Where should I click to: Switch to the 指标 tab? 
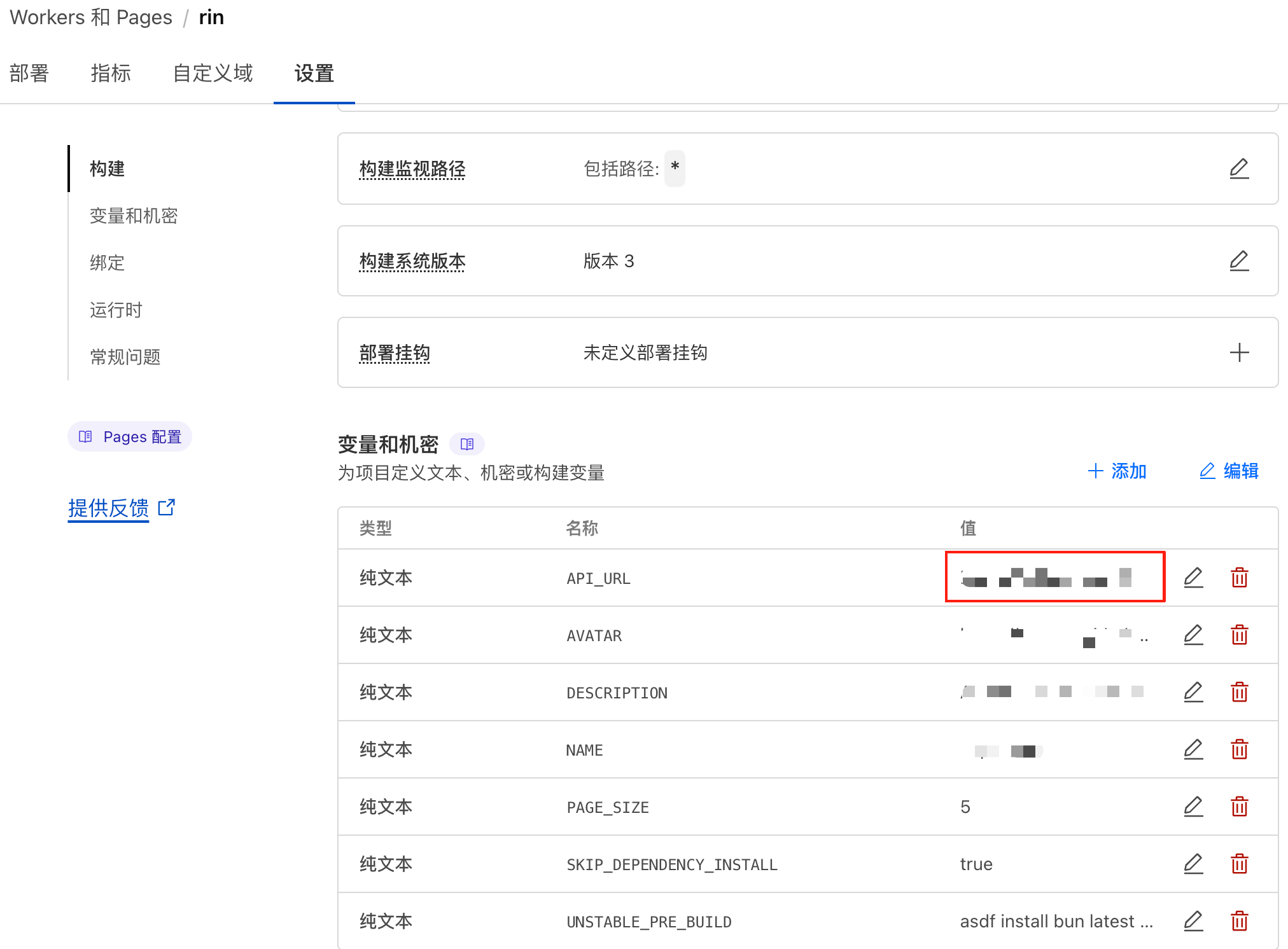click(x=111, y=73)
